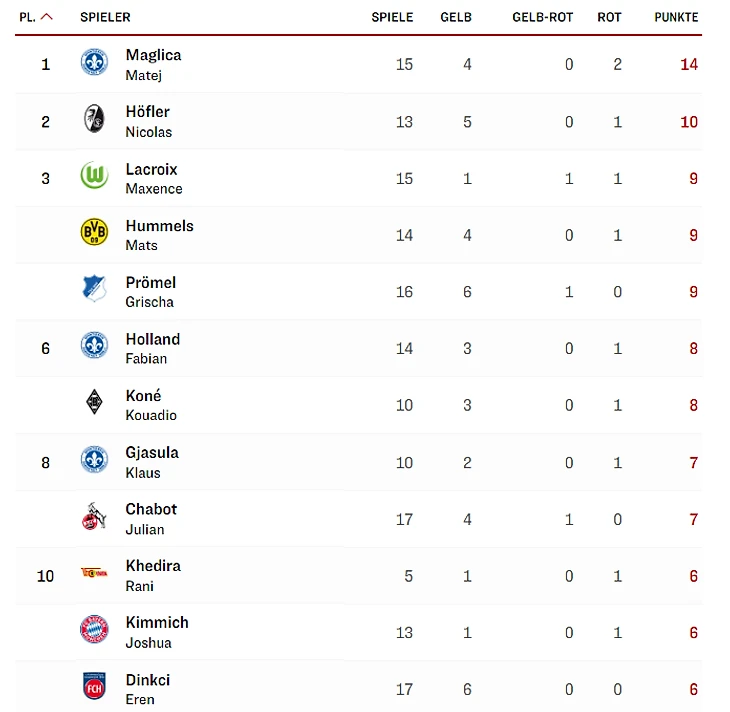Click the 1. FC Köln logo beside Chabot
The image size is (730, 712).
94,517
